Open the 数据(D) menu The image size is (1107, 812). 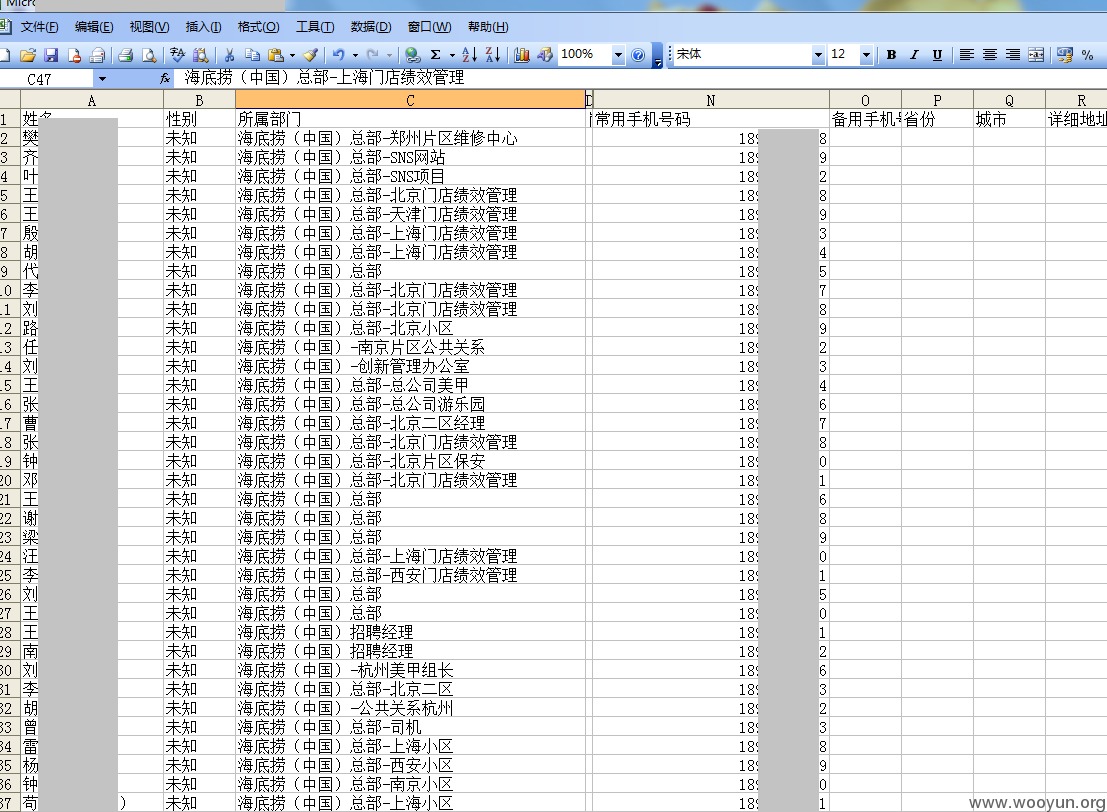[371, 27]
